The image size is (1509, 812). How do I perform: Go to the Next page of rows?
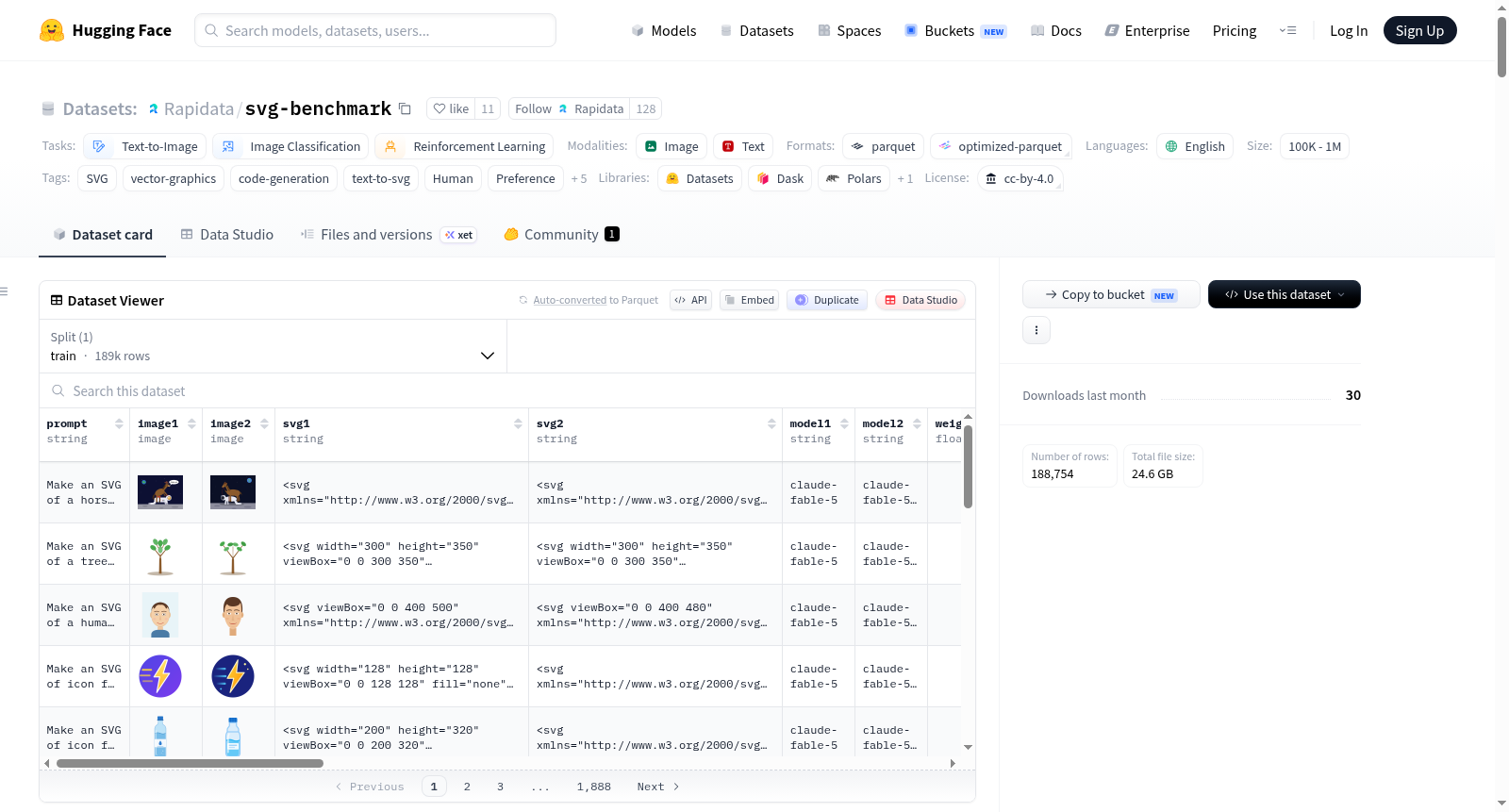658,787
